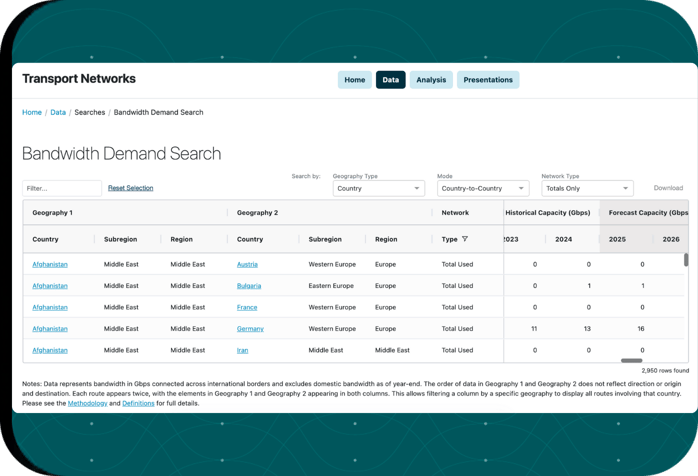
Task: Click Afghanistan link in the Austria row
Action: [50, 264]
